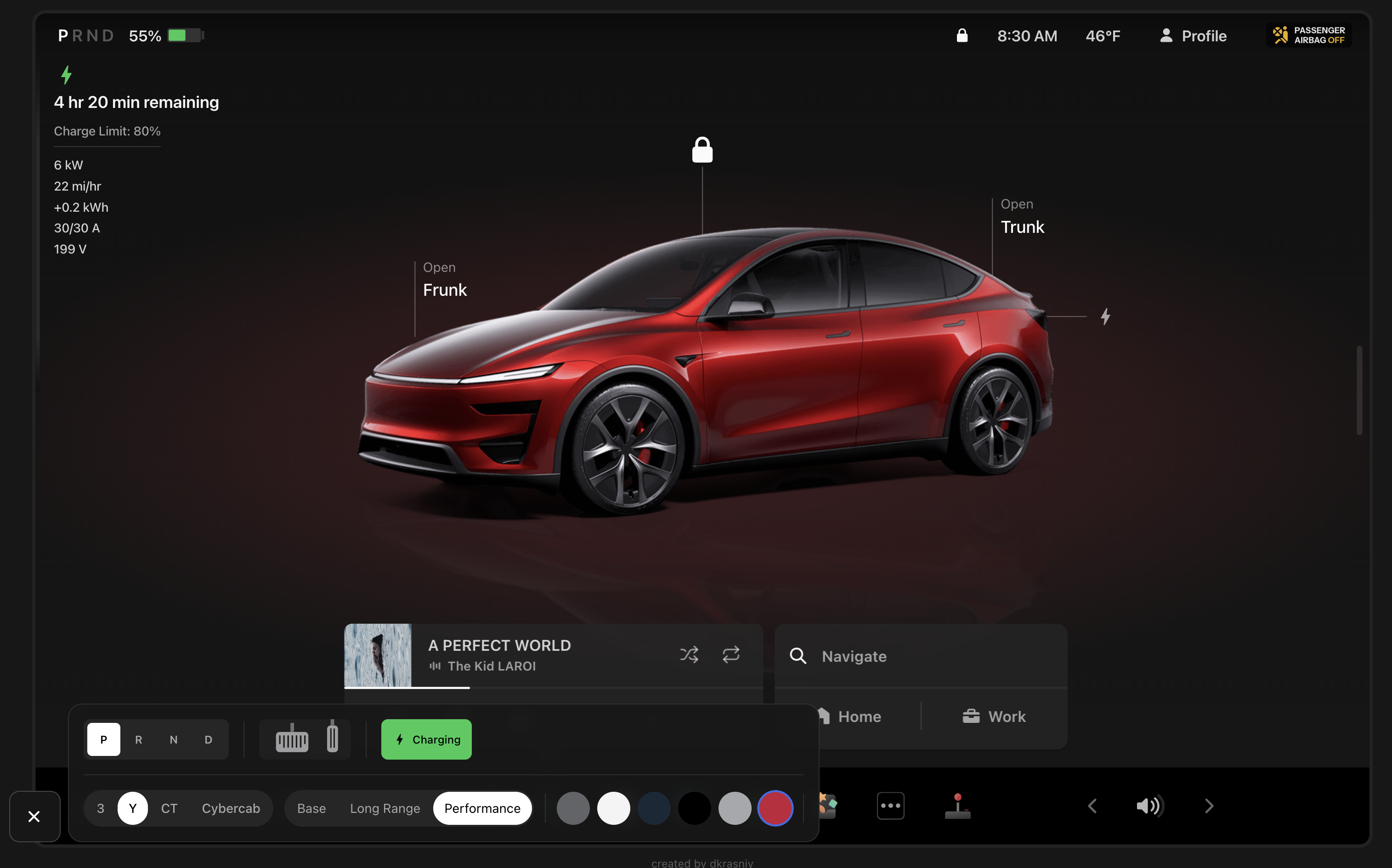Select Reverse gear in the PRND selector

click(x=138, y=739)
